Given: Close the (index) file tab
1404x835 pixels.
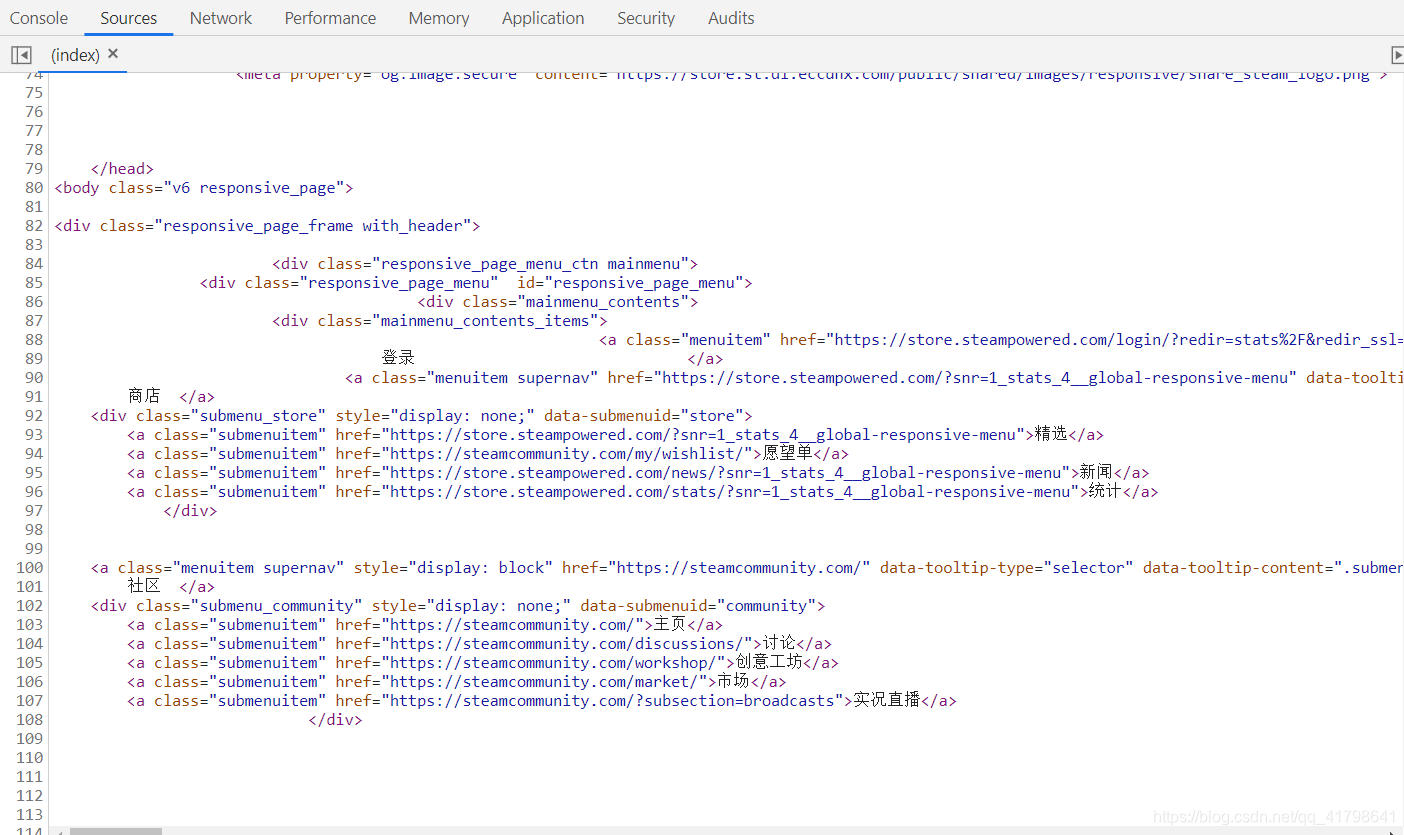Looking at the screenshot, I should [x=113, y=54].
